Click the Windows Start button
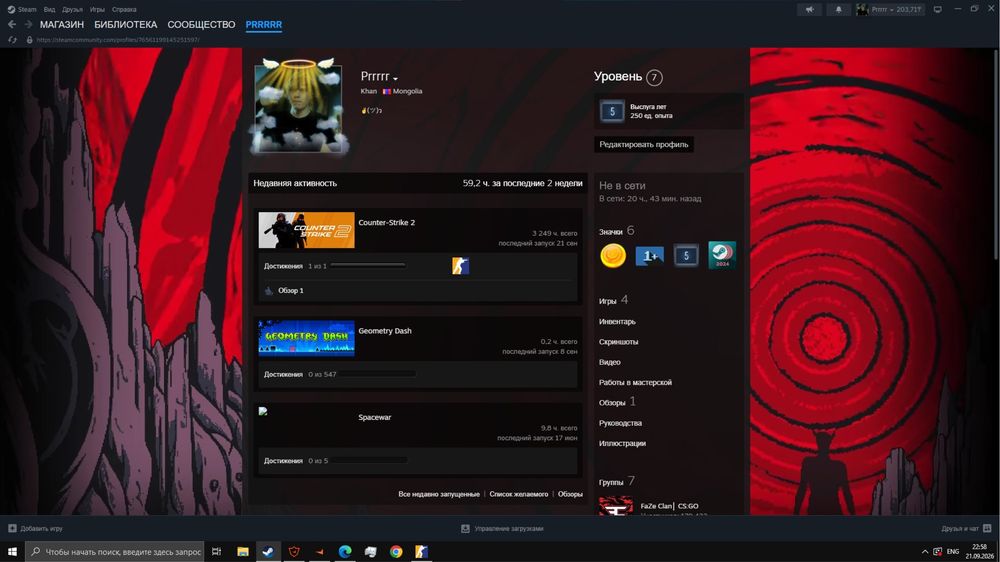This screenshot has width=1000, height=562. (x=12, y=551)
